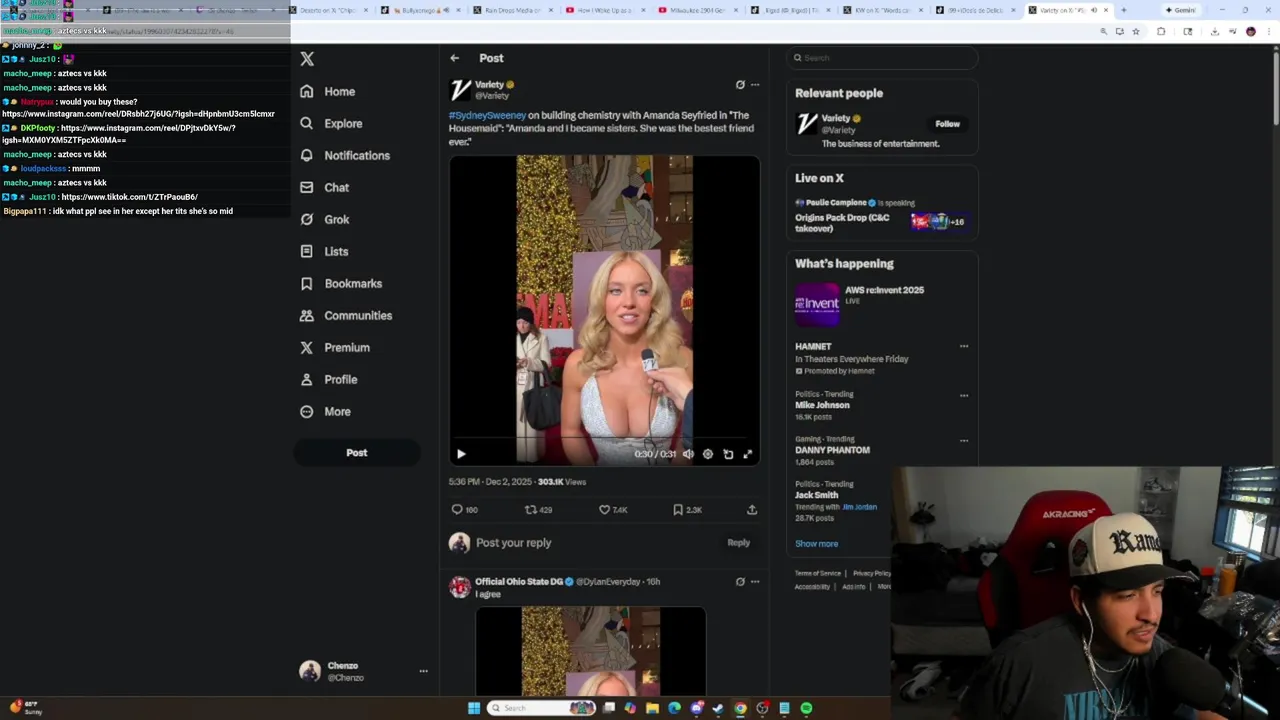Open Grok from the sidebar
This screenshot has height=720, width=1280.
324,219
